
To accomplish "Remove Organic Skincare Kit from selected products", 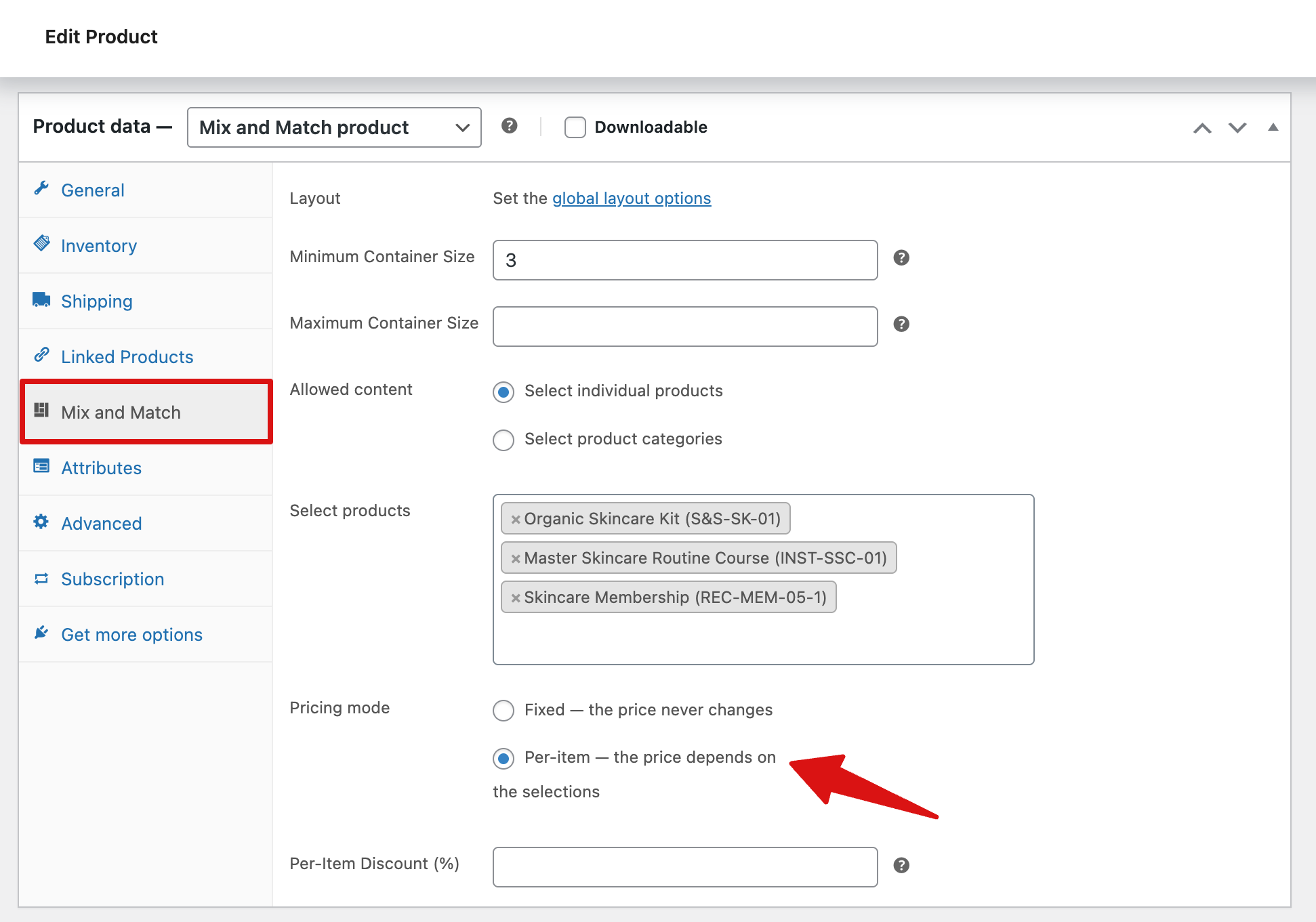I will (x=515, y=518).
